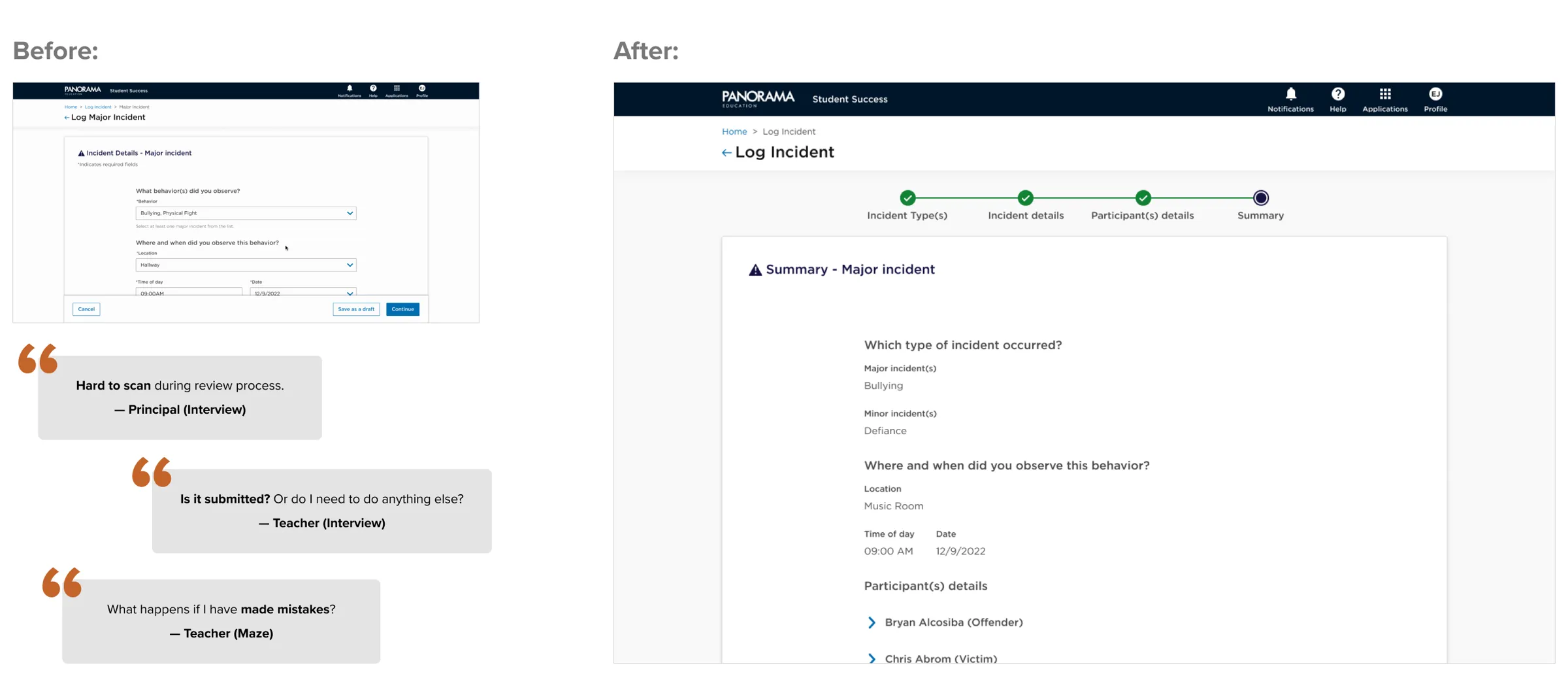Click the Time of day field 09:00AM
This screenshot has height=693, width=1568.
click(189, 292)
